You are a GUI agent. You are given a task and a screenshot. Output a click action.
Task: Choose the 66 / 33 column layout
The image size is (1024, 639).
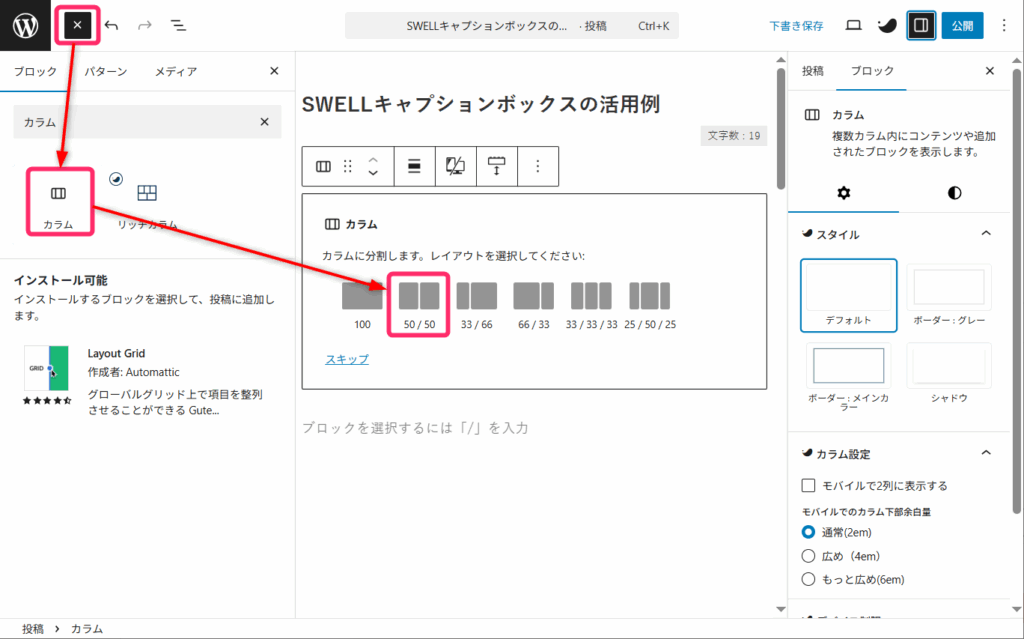click(534, 305)
